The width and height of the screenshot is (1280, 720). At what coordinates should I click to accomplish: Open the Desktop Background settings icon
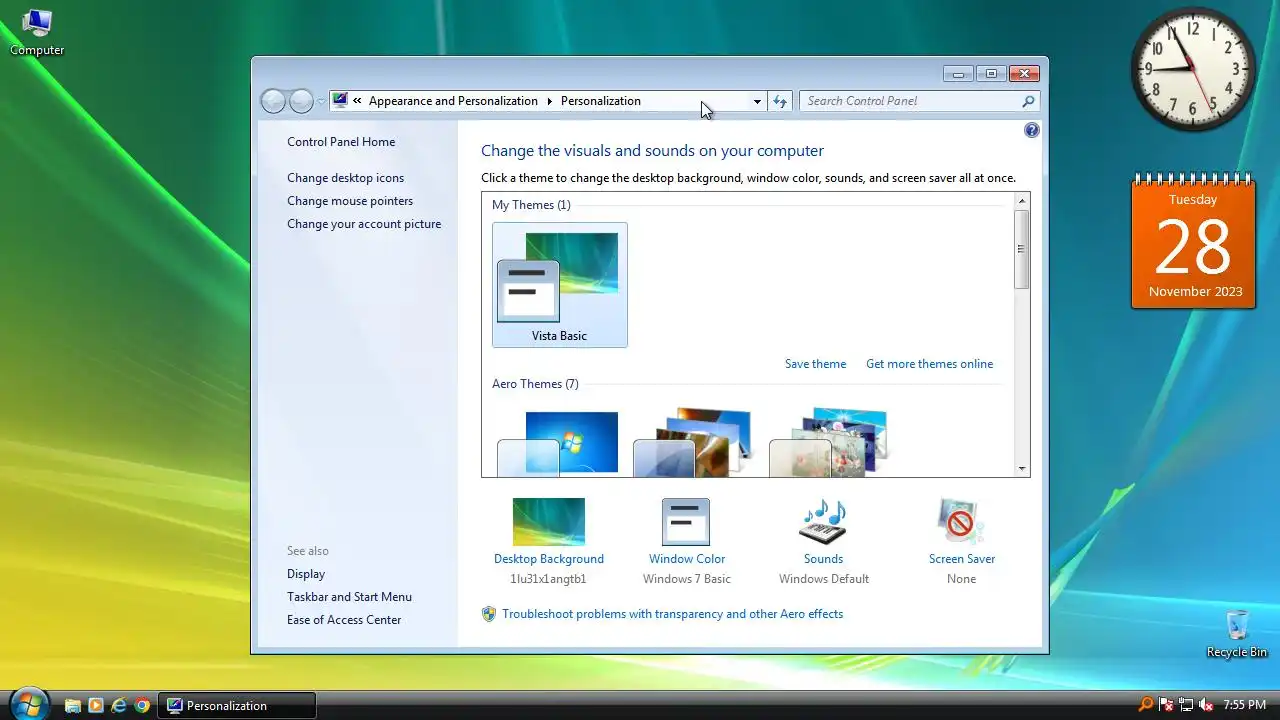548,522
